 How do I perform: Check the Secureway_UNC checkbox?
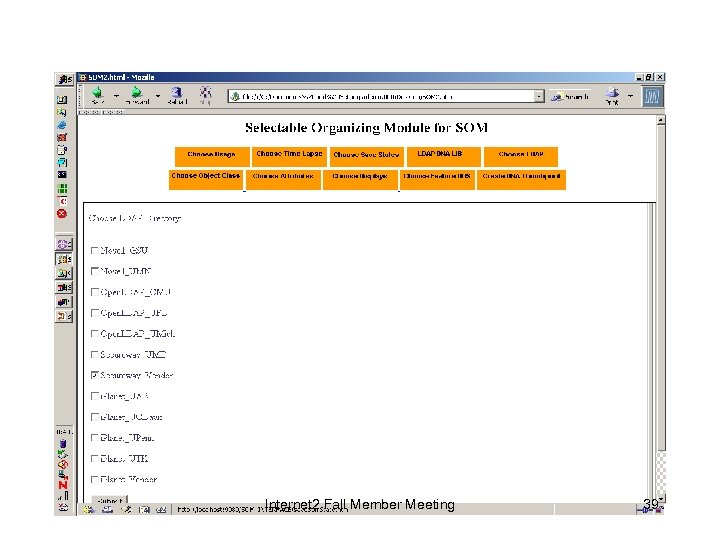[95, 354]
